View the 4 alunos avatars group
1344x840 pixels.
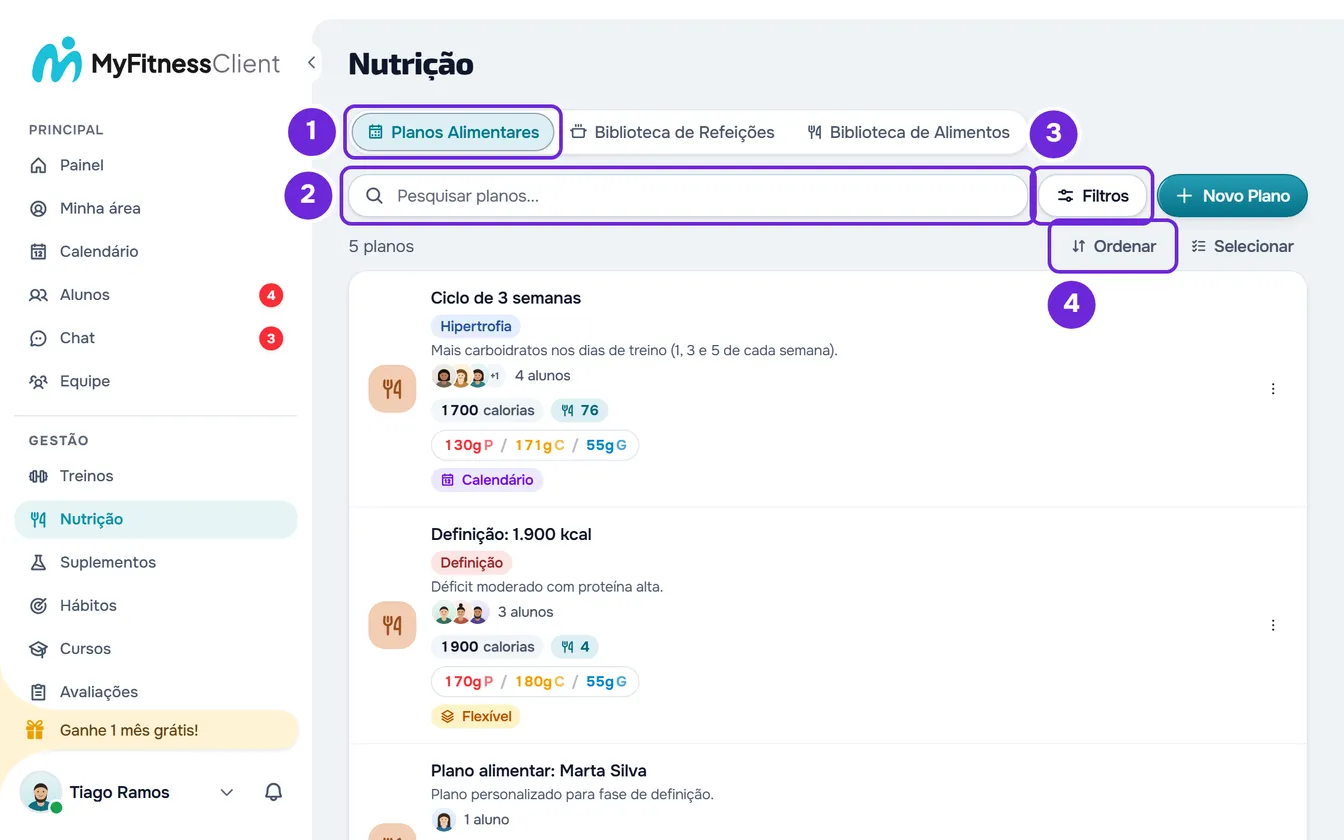(470, 376)
